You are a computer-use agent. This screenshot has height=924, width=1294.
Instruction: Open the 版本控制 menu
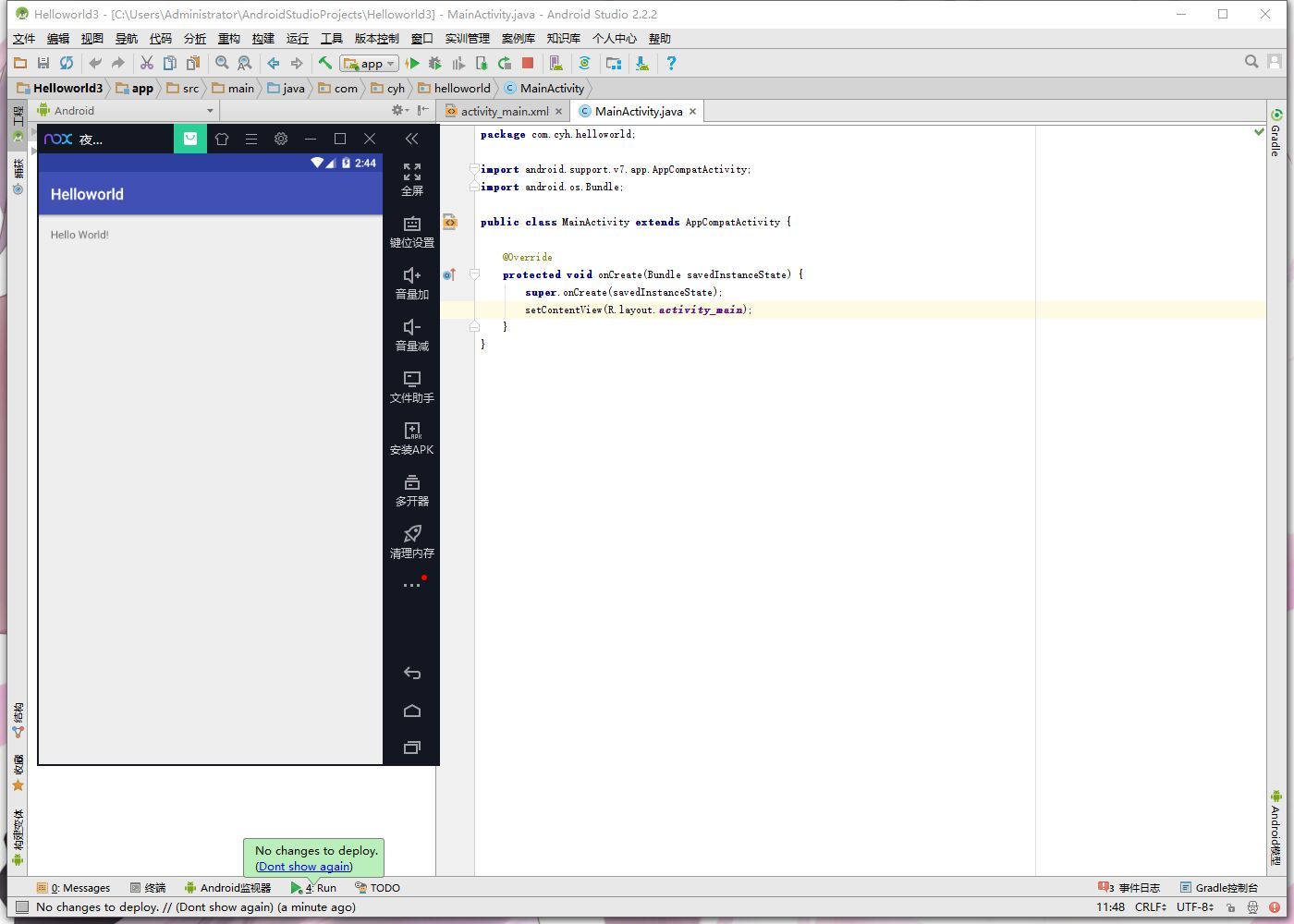(x=377, y=38)
